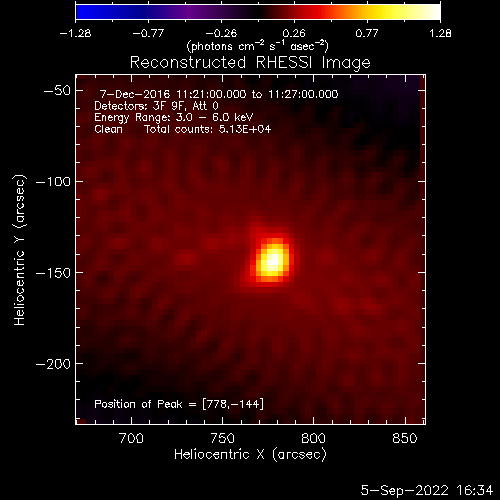This screenshot has width=500, height=500.
Task: Click the bright yellow peak source
Action: click(273, 260)
